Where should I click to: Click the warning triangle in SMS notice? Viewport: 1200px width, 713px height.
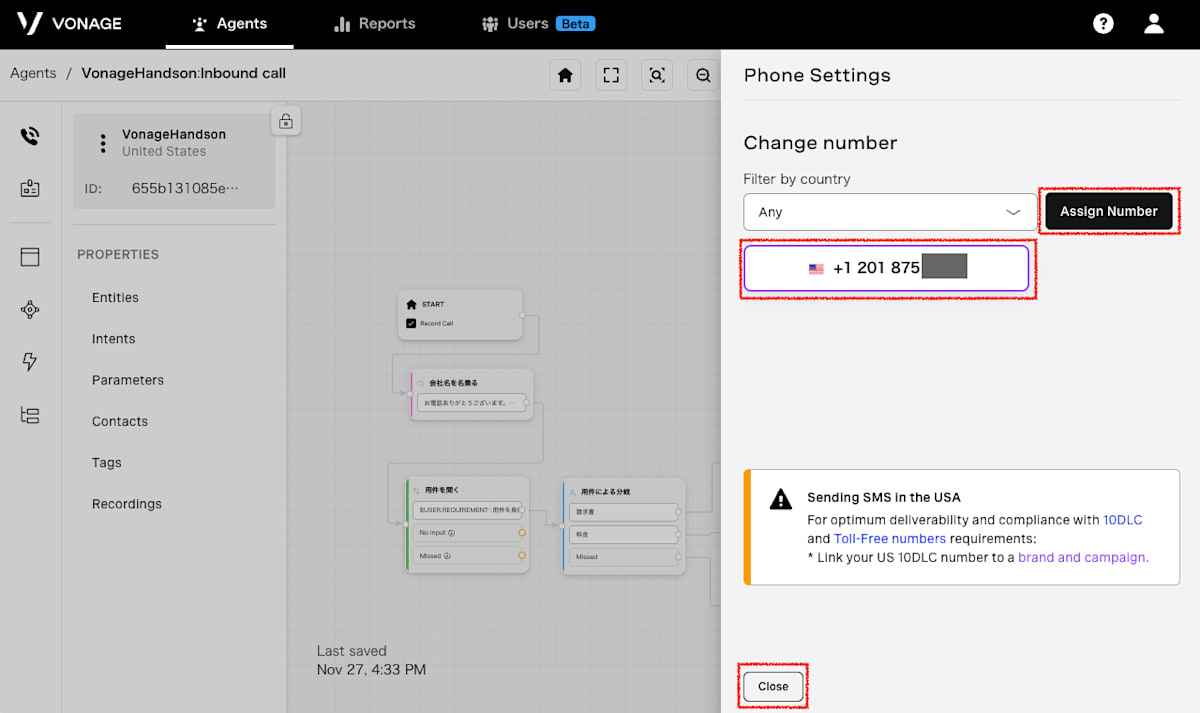(x=780, y=499)
